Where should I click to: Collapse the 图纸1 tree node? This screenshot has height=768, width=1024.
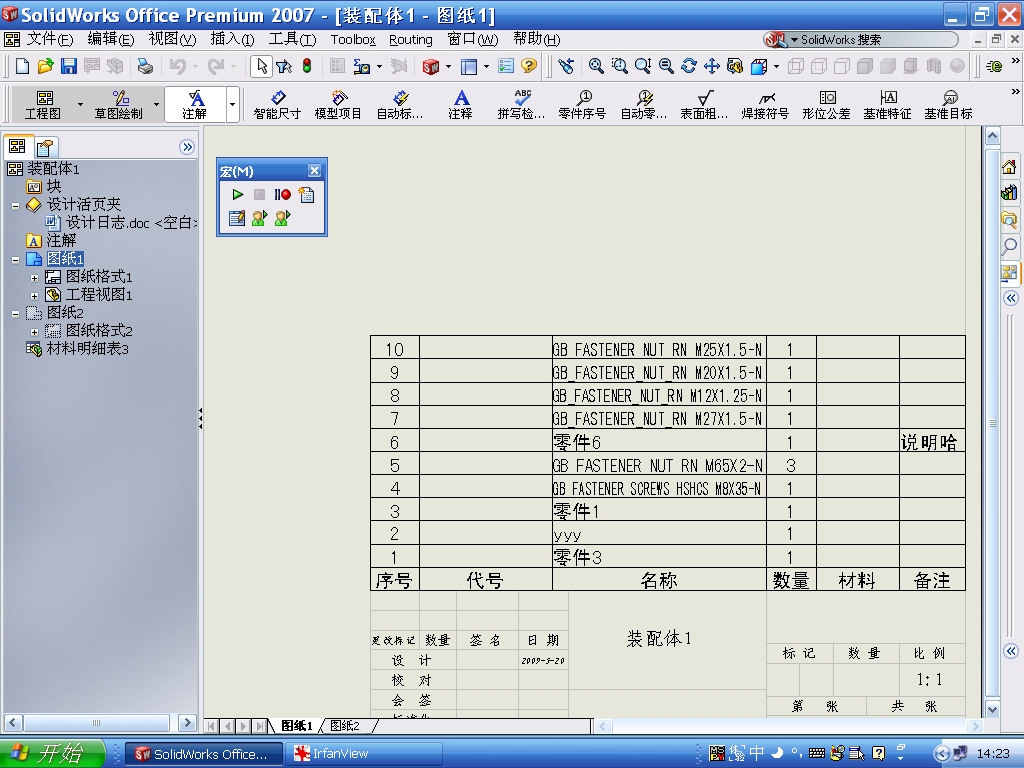tap(15, 260)
